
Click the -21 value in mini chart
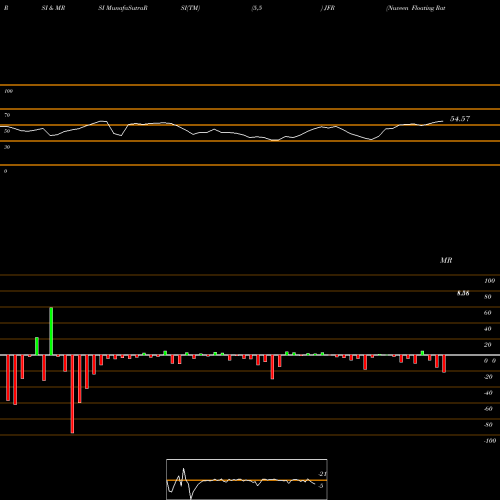322,474
